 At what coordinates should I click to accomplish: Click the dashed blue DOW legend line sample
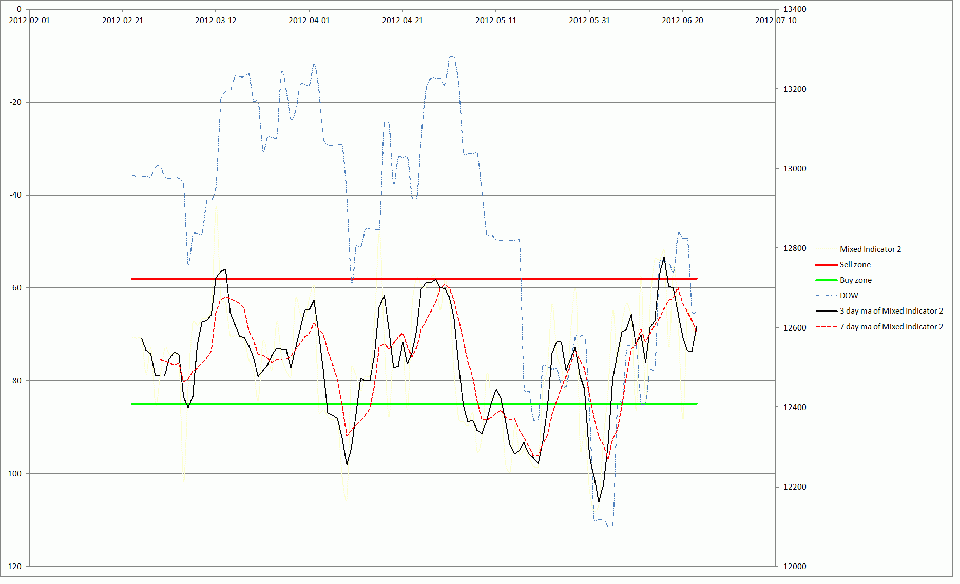[827, 296]
